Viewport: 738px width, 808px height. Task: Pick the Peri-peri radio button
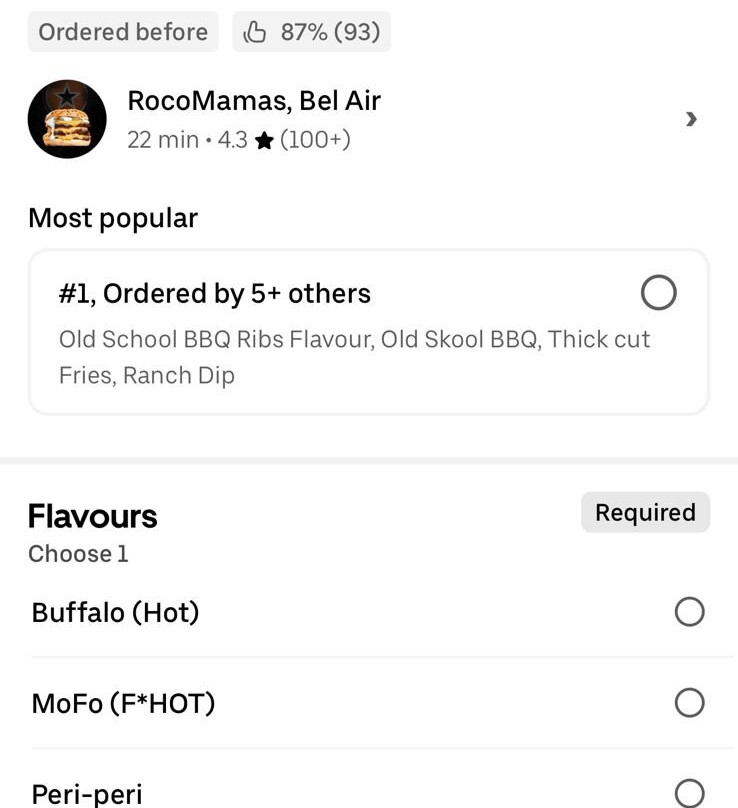(689, 794)
